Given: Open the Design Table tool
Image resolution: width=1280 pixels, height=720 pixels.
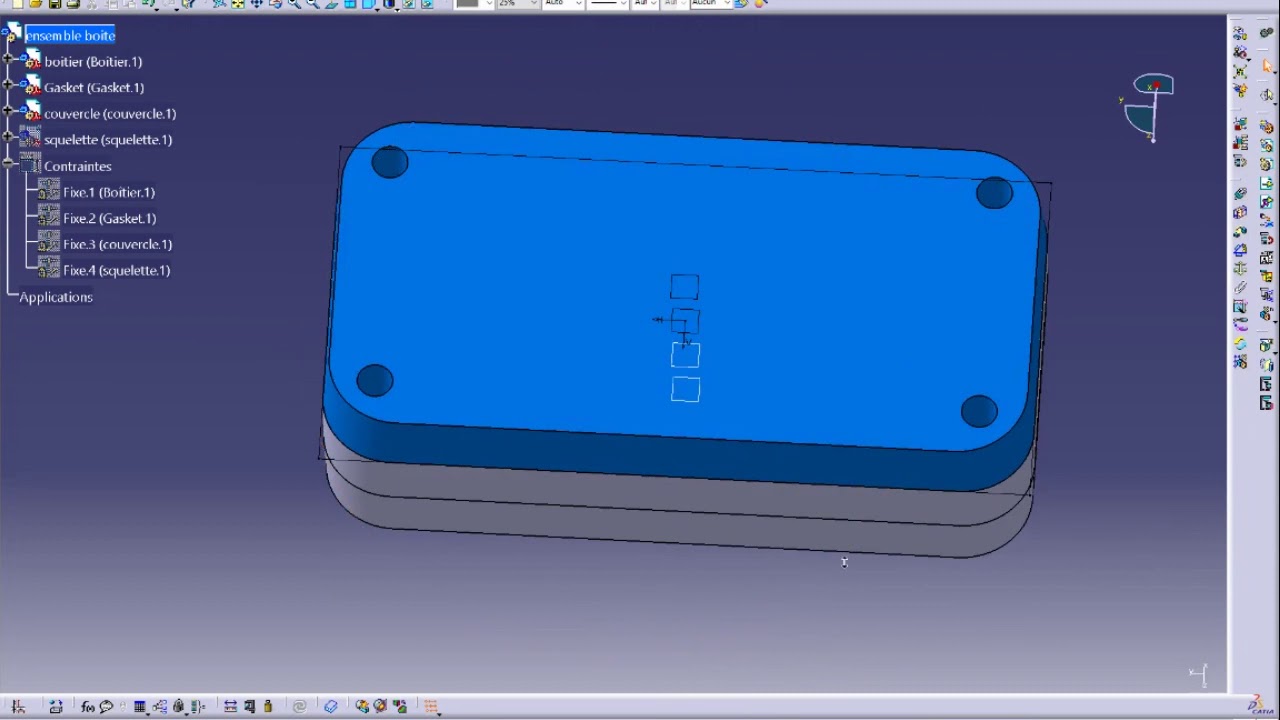Looking at the screenshot, I should point(139,706).
